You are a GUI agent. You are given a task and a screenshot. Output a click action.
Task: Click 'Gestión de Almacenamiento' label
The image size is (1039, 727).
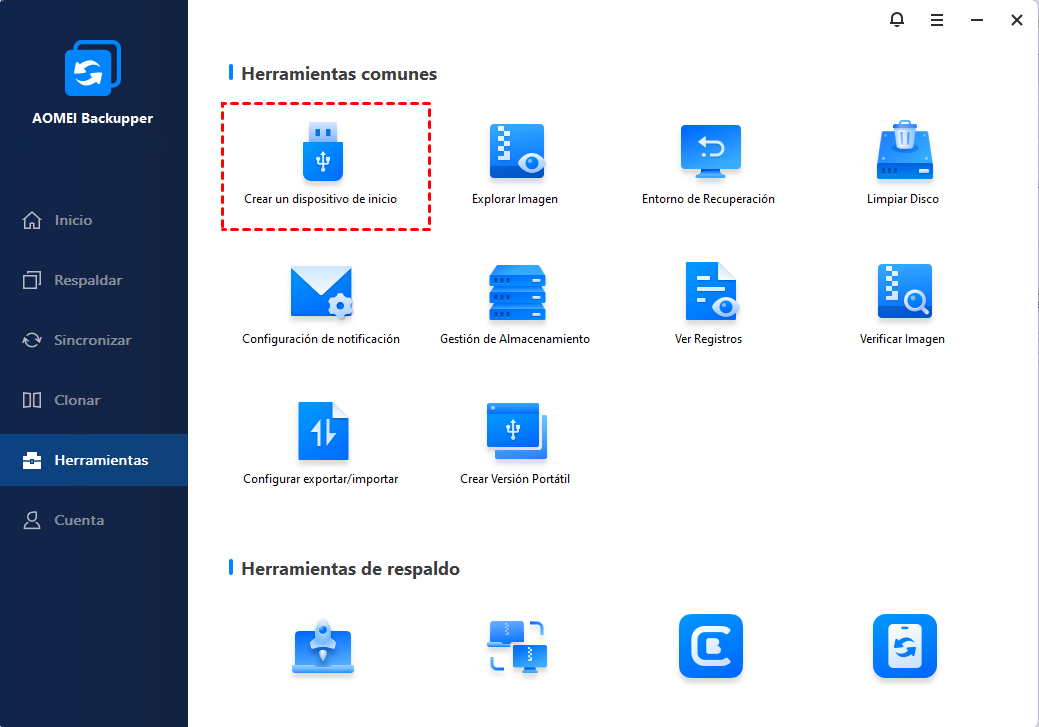(x=515, y=339)
